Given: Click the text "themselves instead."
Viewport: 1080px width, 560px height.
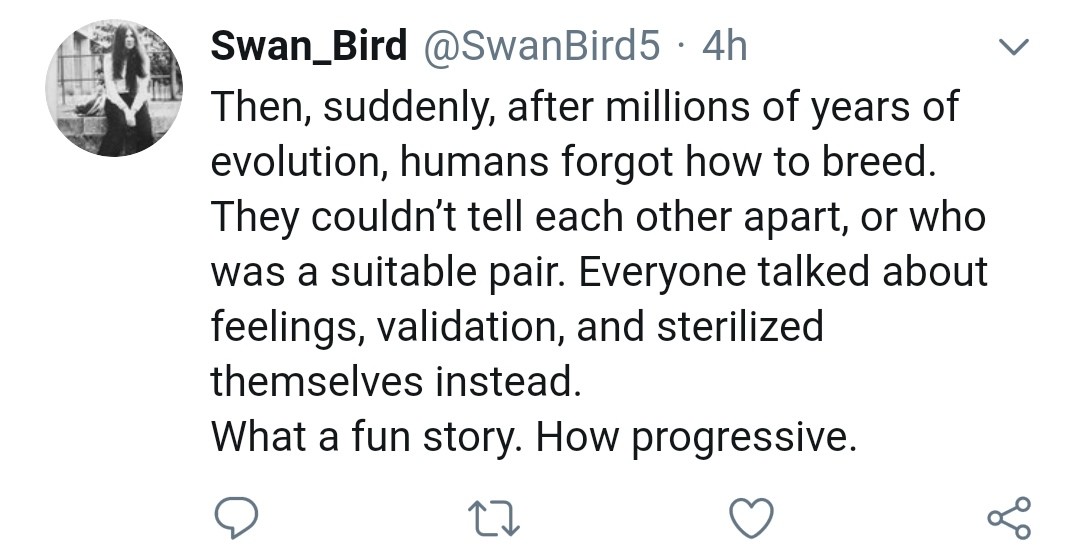Looking at the screenshot, I should [x=394, y=381].
